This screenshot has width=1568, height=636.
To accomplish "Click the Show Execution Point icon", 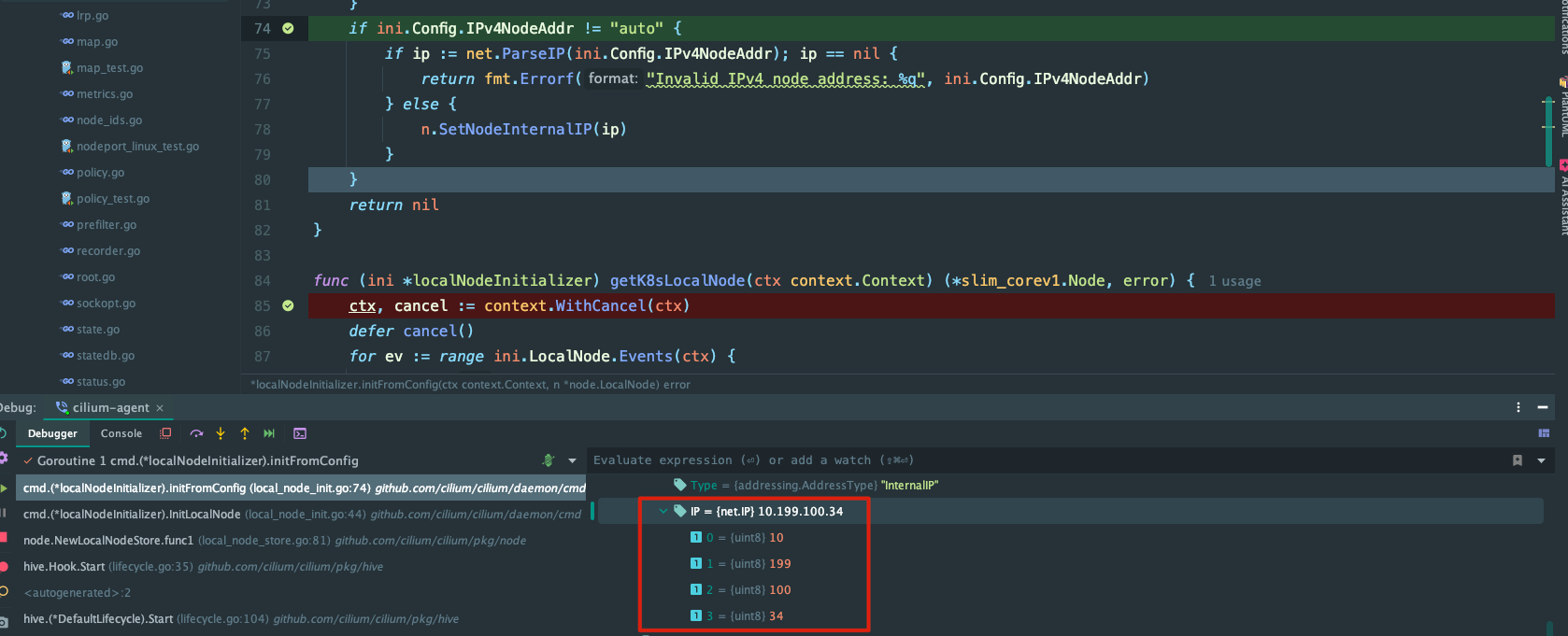I will click(x=166, y=433).
